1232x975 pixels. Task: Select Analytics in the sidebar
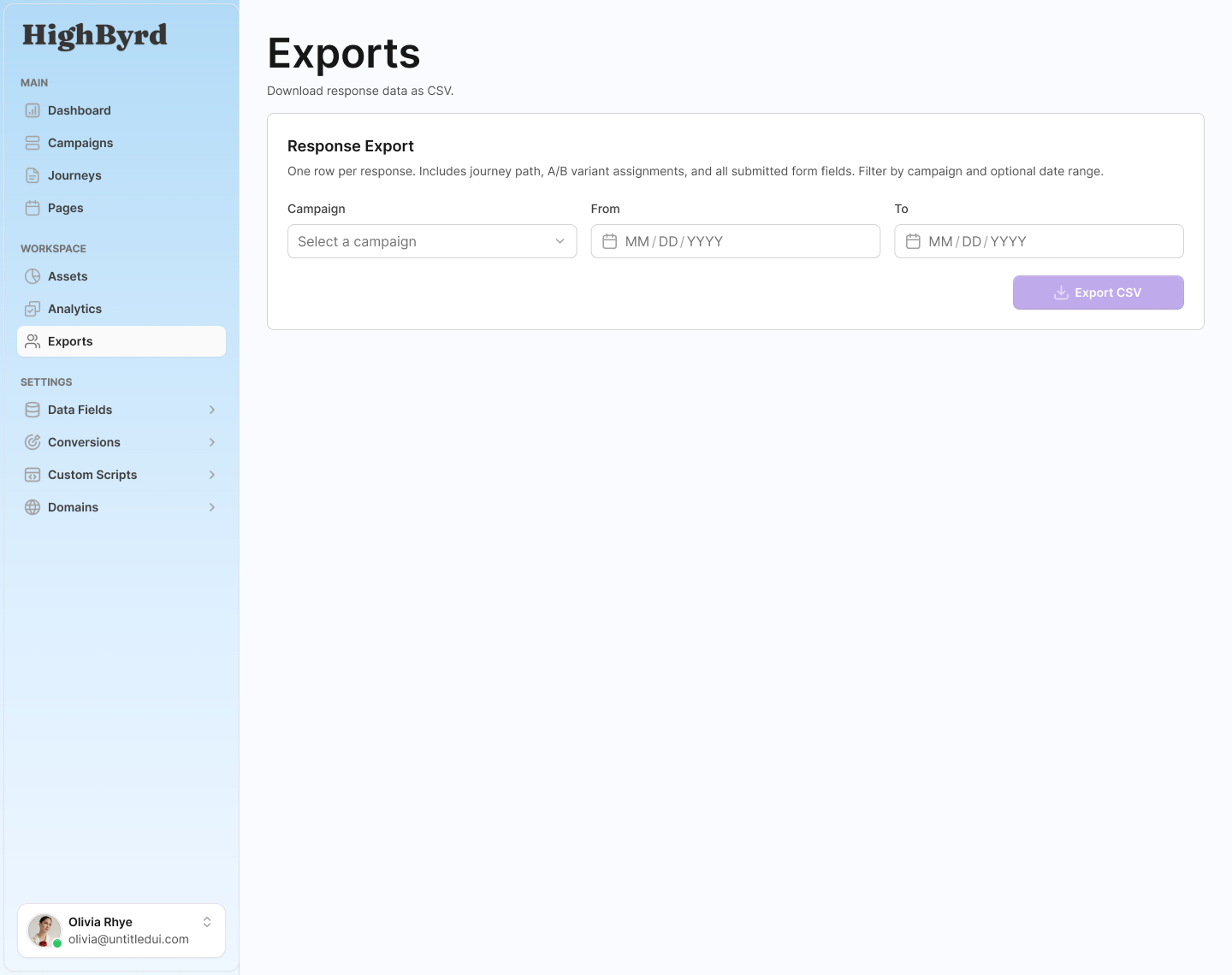121,309
